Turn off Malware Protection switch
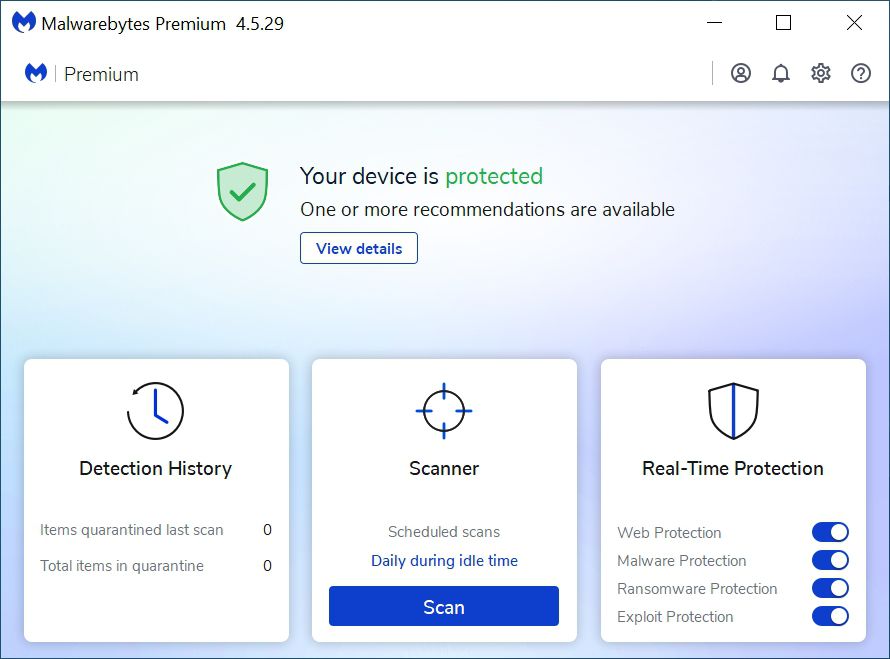 tap(830, 560)
